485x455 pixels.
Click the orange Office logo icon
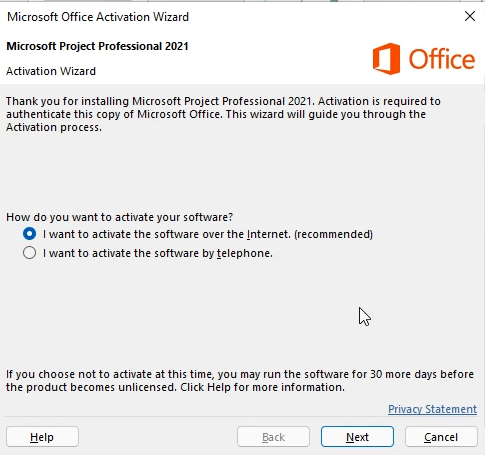(386, 59)
